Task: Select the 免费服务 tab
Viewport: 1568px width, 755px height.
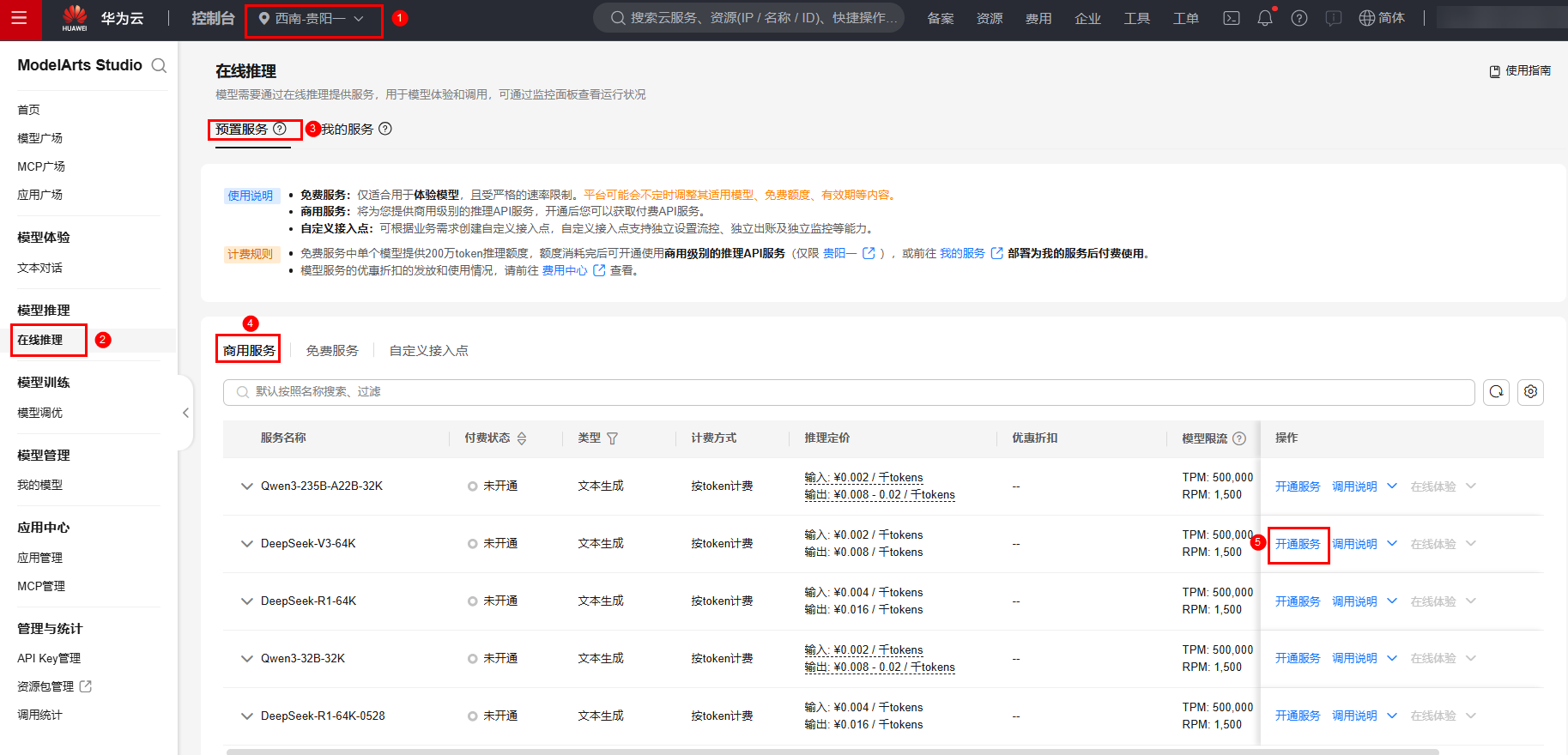Action: coord(332,350)
